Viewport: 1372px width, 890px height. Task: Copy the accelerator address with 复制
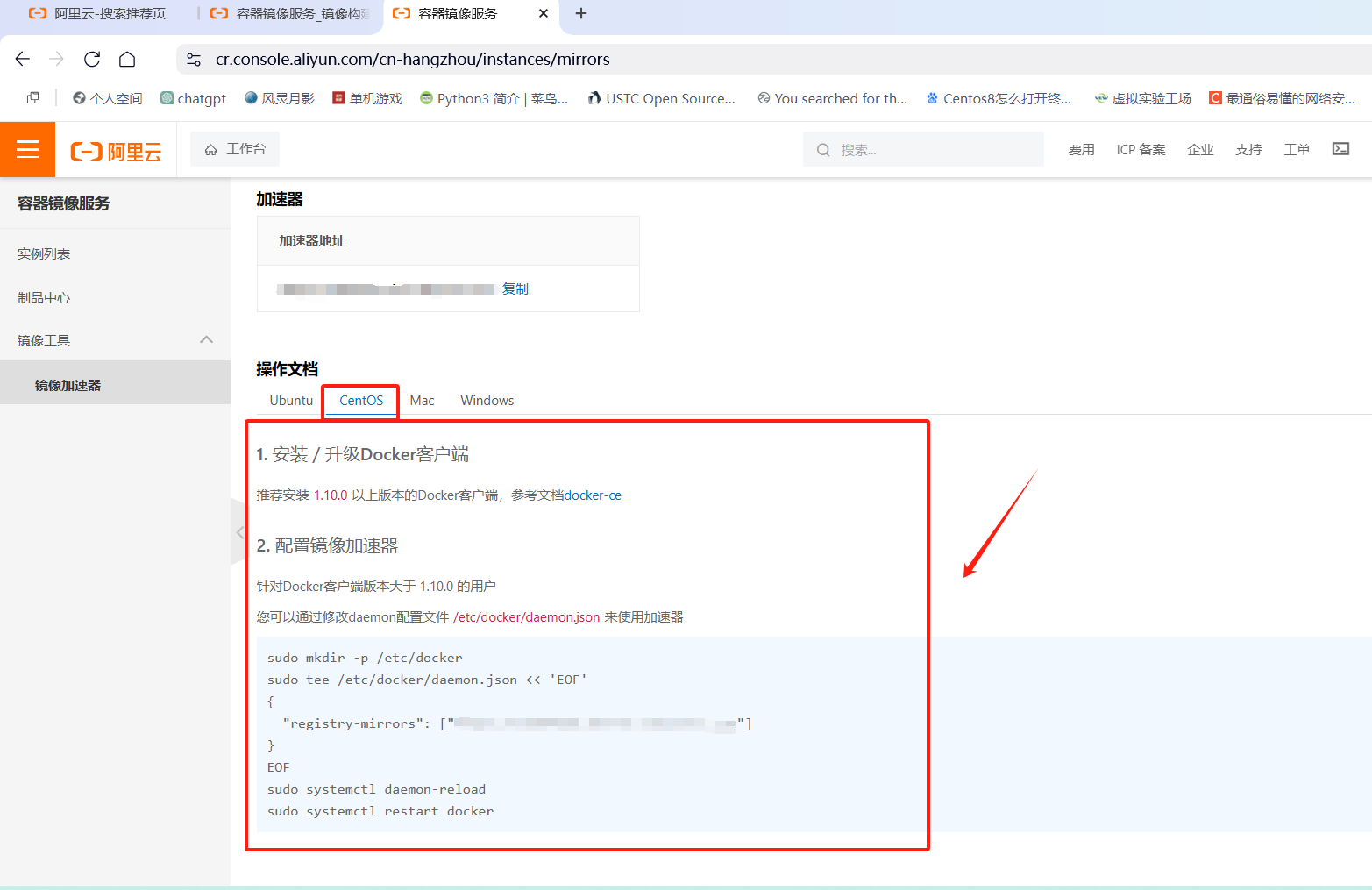click(515, 288)
